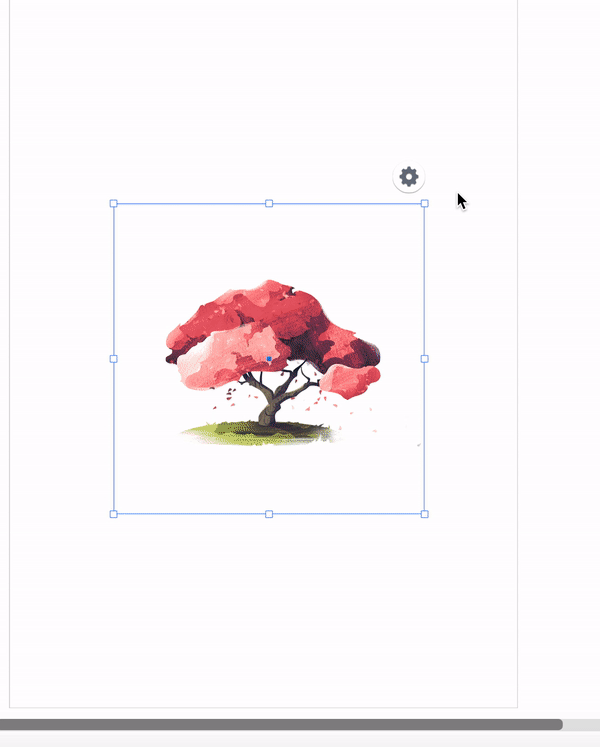
Task: Click the empty scrollbar track right of thumb
Action: click(581, 725)
